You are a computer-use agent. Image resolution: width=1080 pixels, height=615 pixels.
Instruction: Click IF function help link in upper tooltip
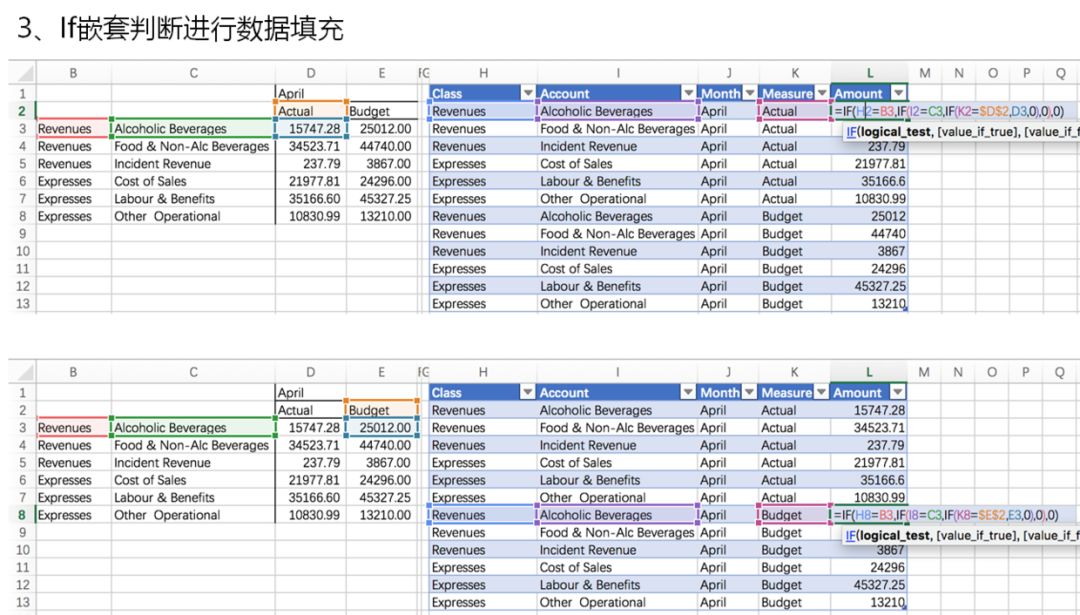tap(851, 132)
